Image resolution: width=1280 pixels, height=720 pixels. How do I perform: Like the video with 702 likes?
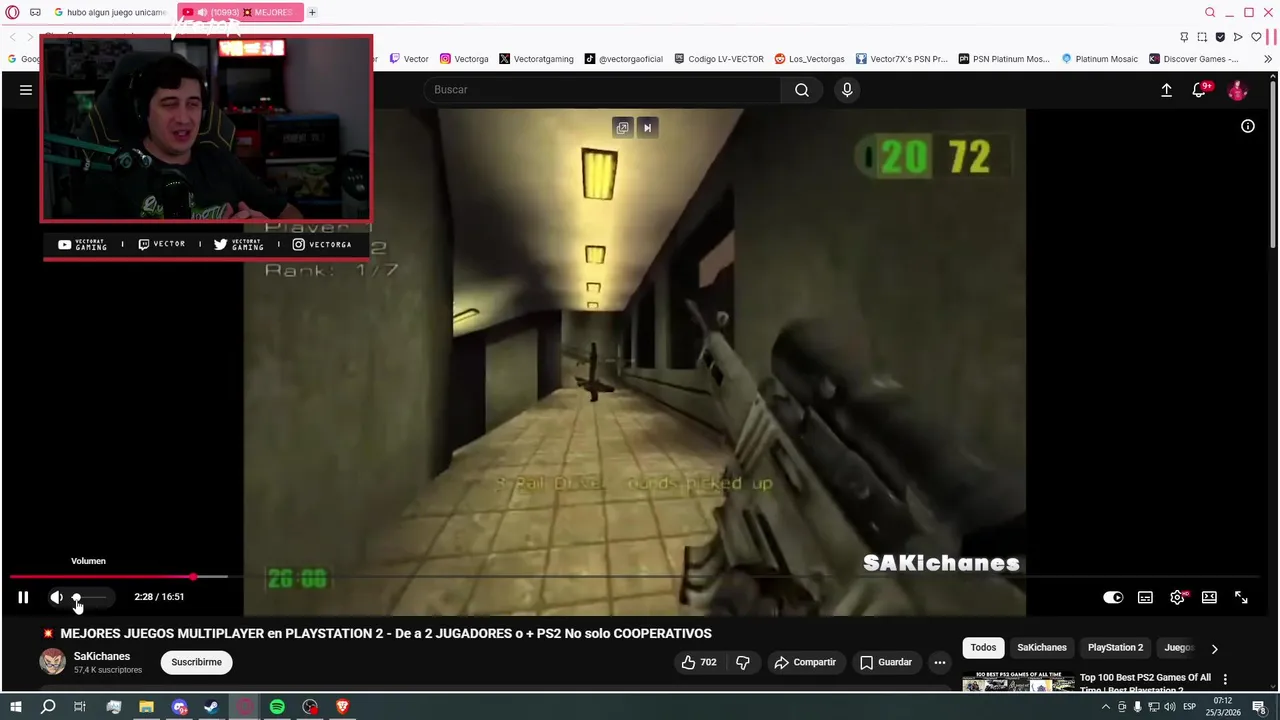pyautogui.click(x=698, y=662)
